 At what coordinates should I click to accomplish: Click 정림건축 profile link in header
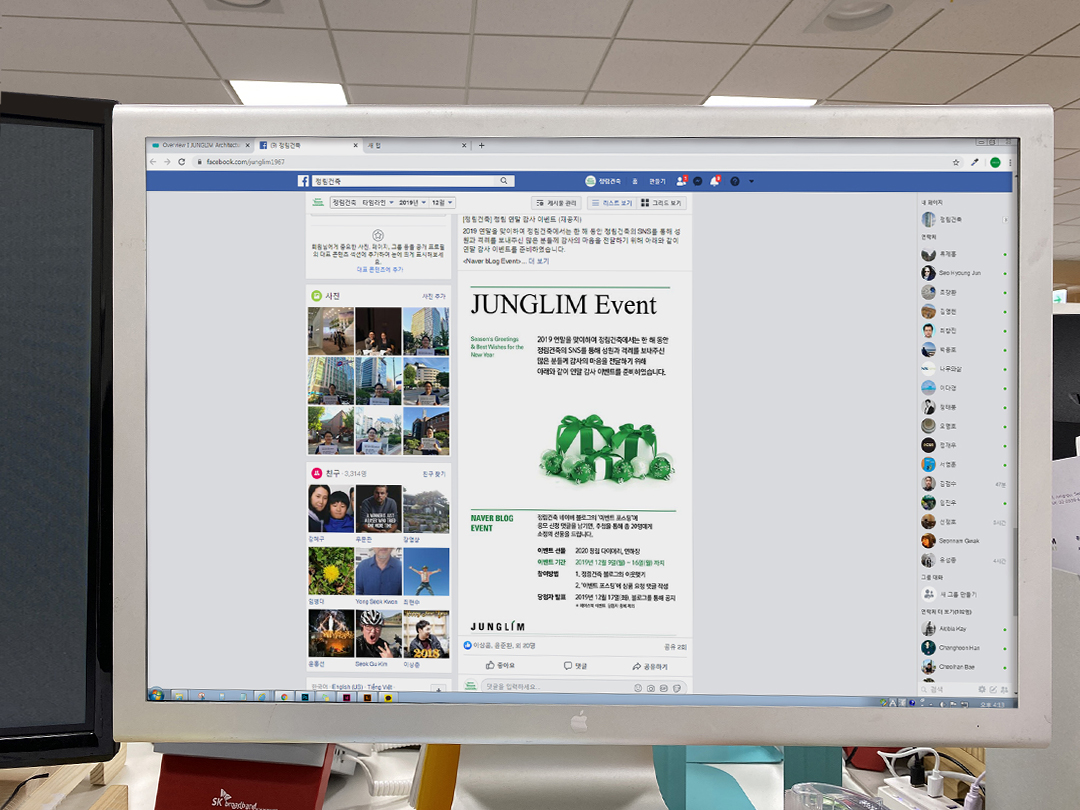point(603,181)
